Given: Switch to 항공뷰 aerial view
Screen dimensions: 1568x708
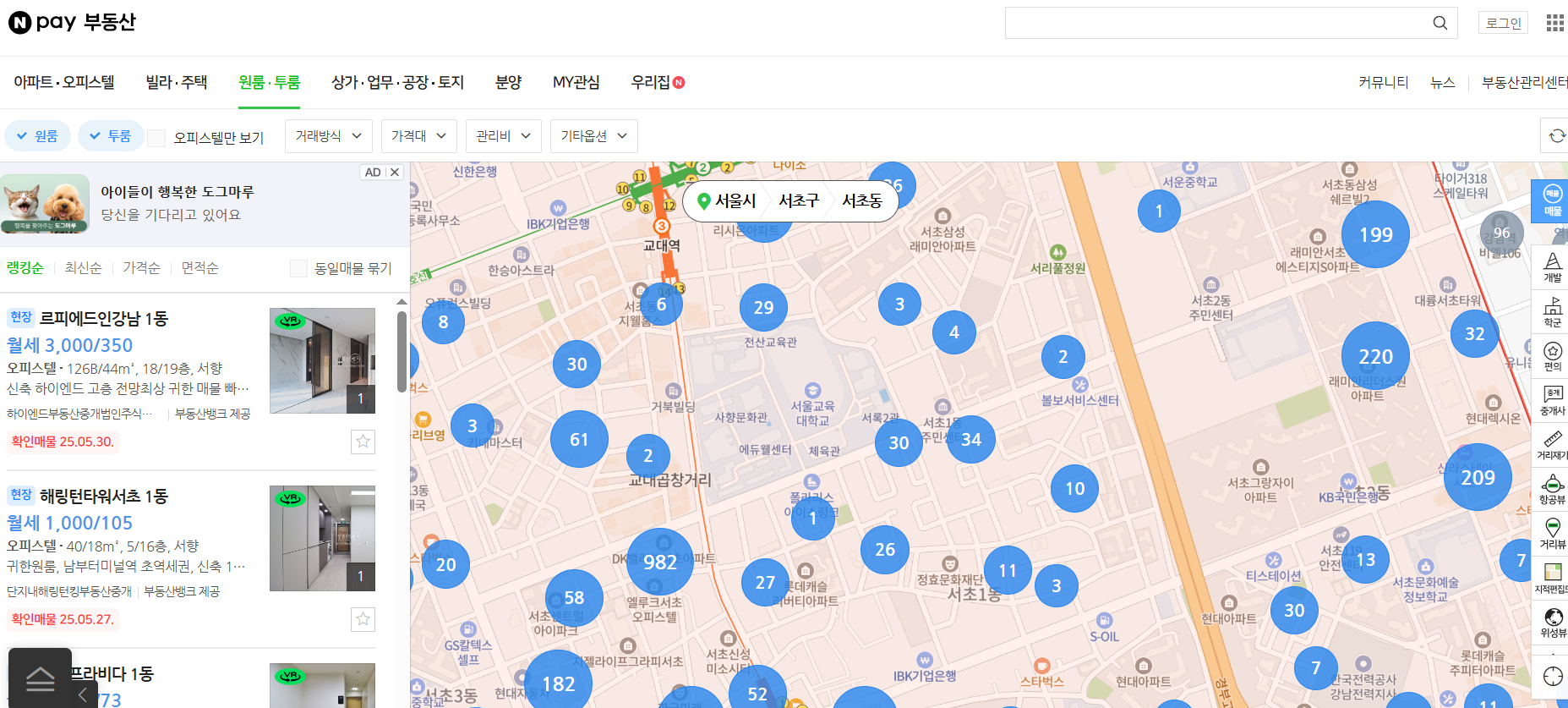Looking at the screenshot, I should point(1553,489).
